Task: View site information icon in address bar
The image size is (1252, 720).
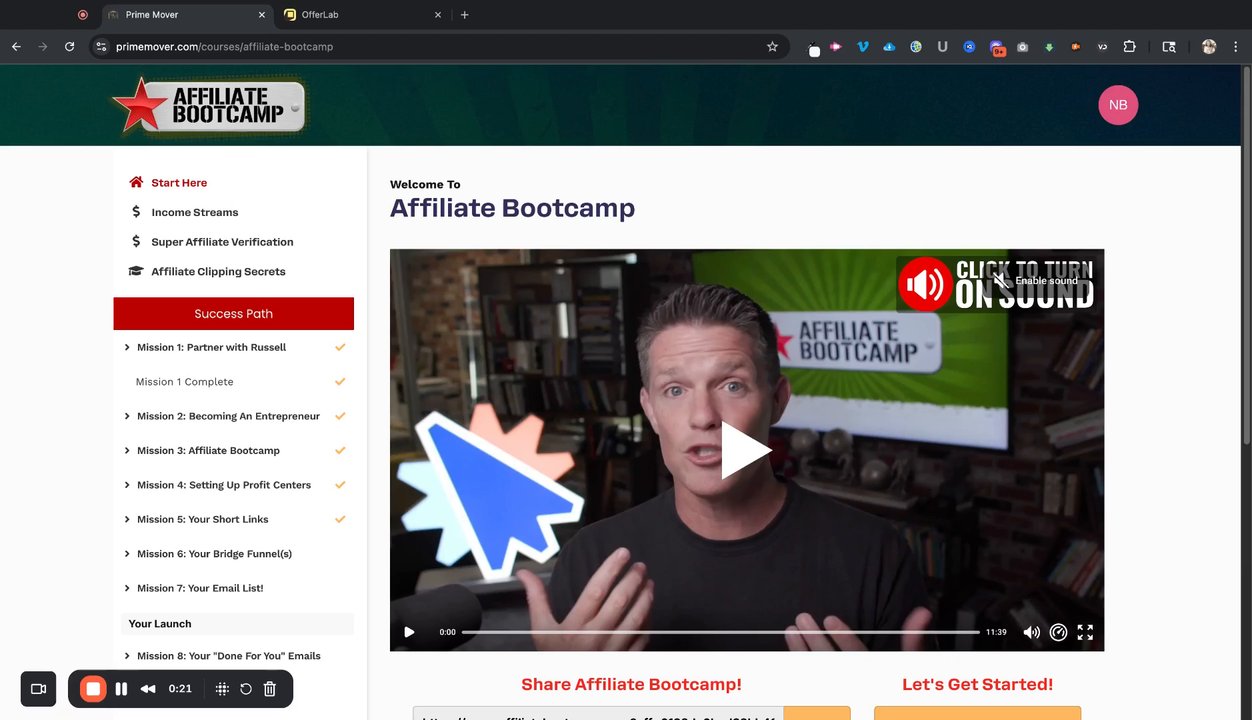Action: pos(101,46)
